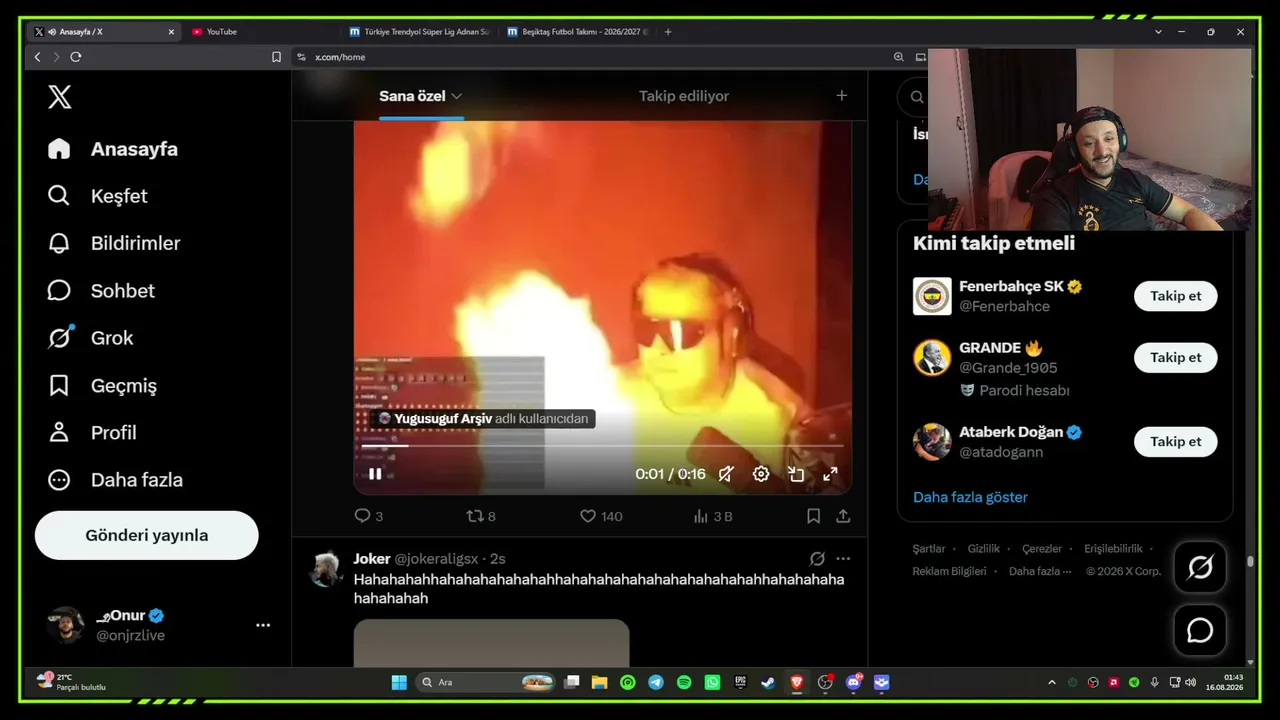Open Grok from the sidebar

[91, 338]
